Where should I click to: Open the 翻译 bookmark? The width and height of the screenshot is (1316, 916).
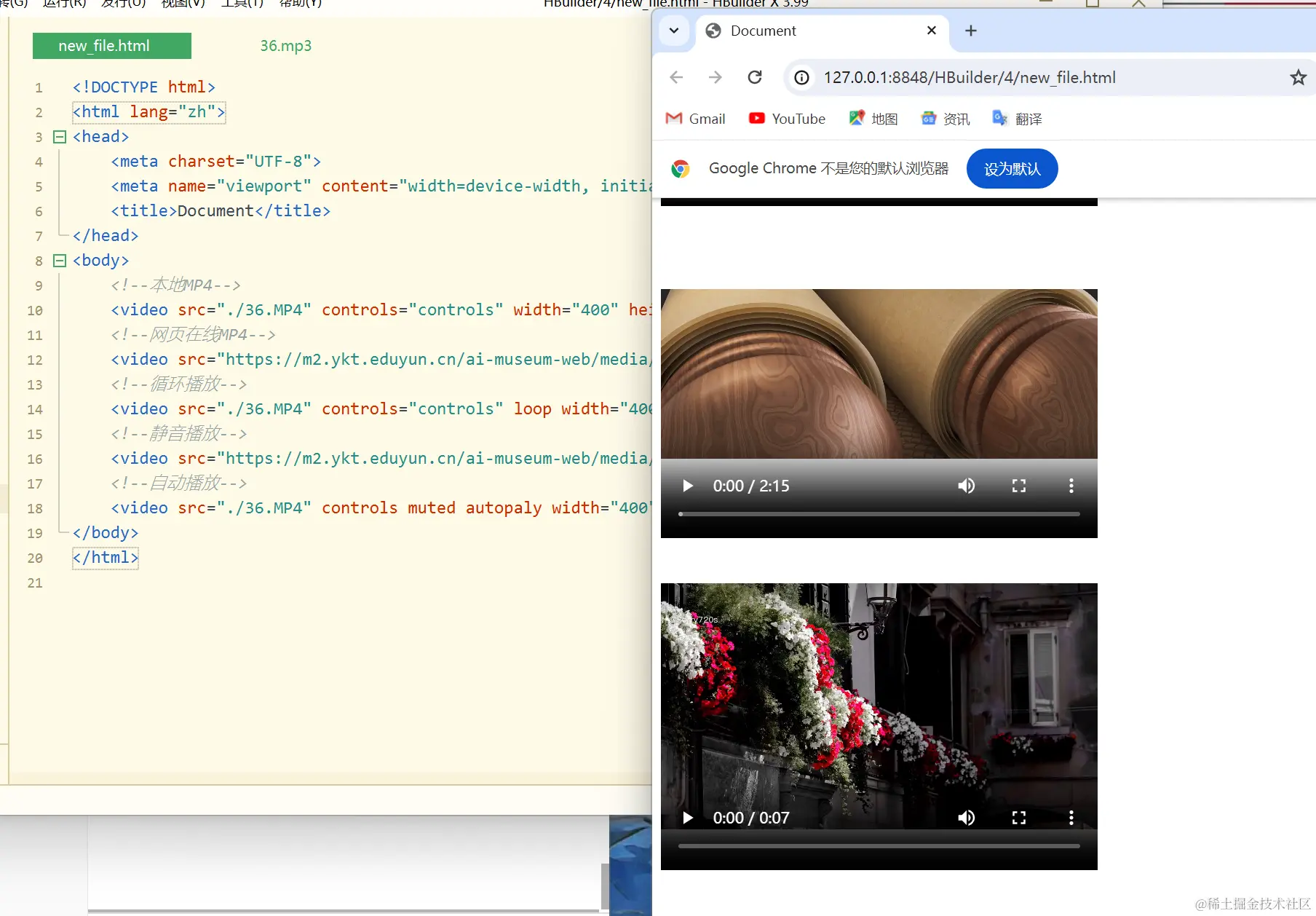(1017, 119)
